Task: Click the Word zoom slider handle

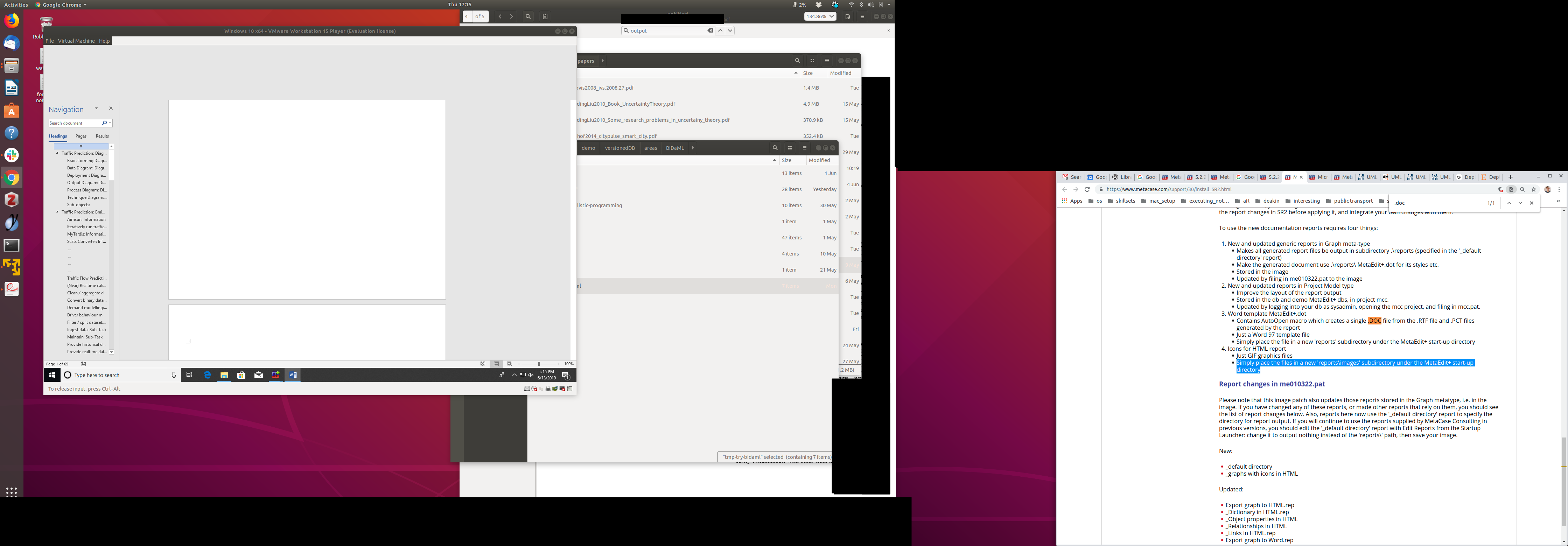Action: tap(539, 364)
